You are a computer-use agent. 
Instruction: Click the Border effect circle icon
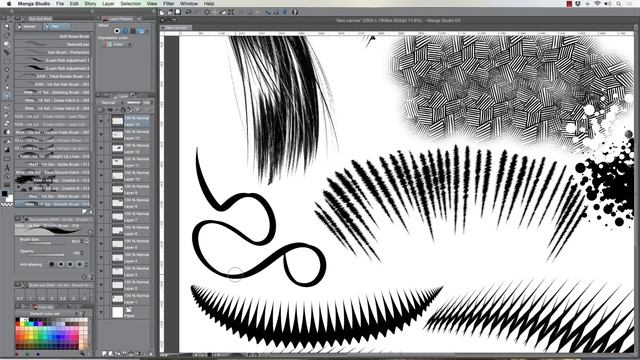pos(117,31)
